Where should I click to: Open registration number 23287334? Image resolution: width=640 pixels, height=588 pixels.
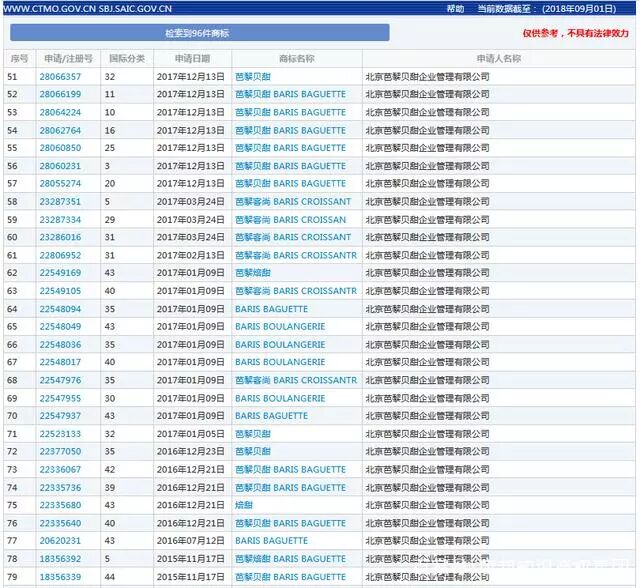(60, 220)
